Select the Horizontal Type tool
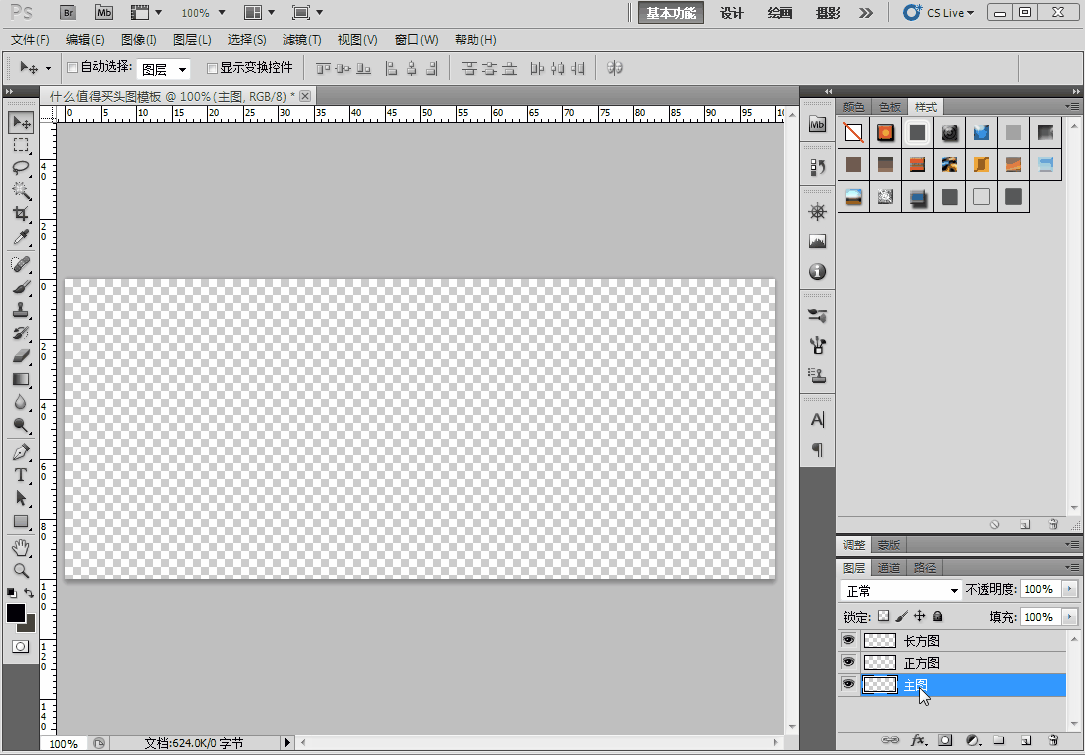 (21, 475)
